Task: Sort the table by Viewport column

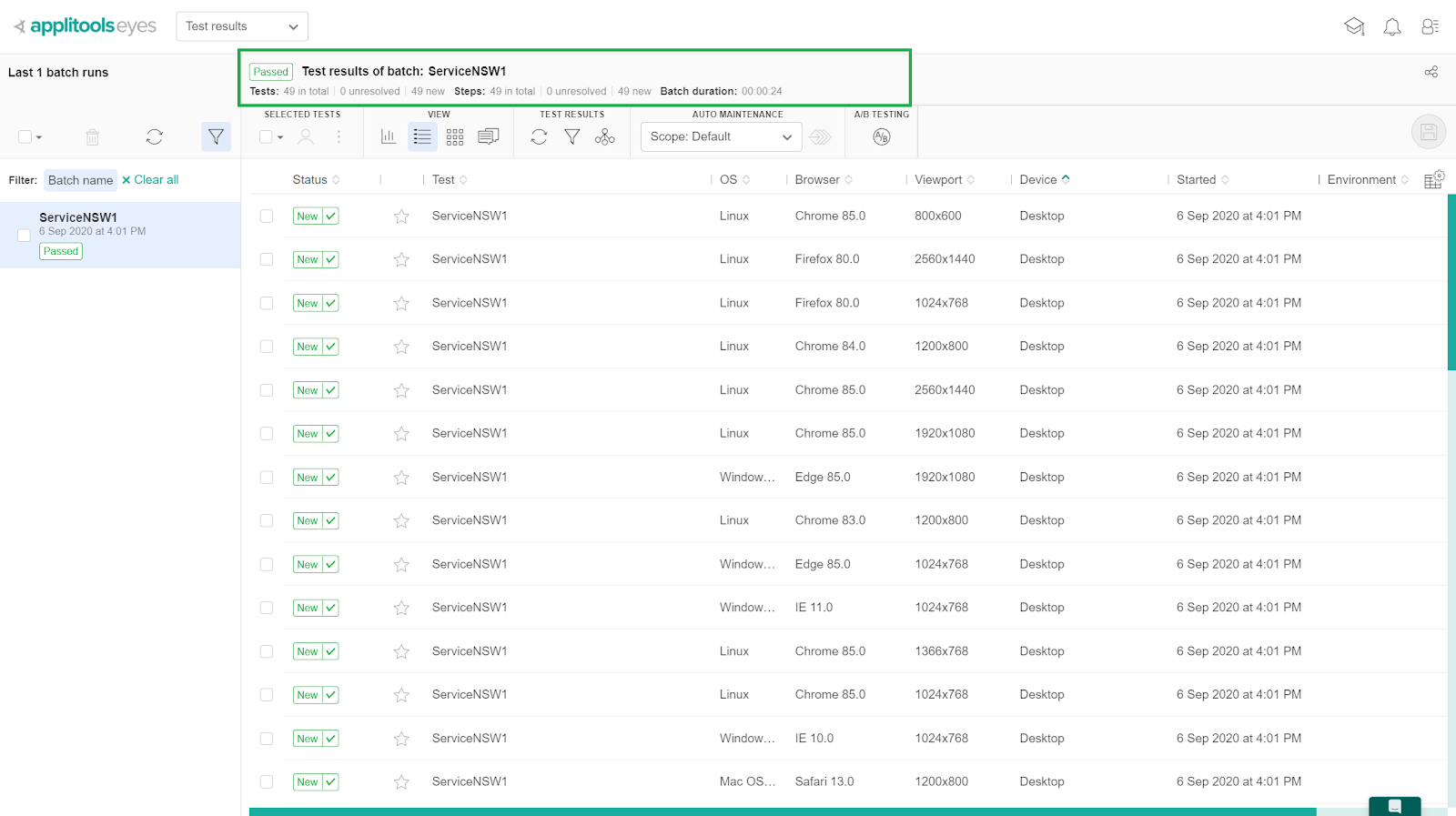Action: click(x=944, y=180)
